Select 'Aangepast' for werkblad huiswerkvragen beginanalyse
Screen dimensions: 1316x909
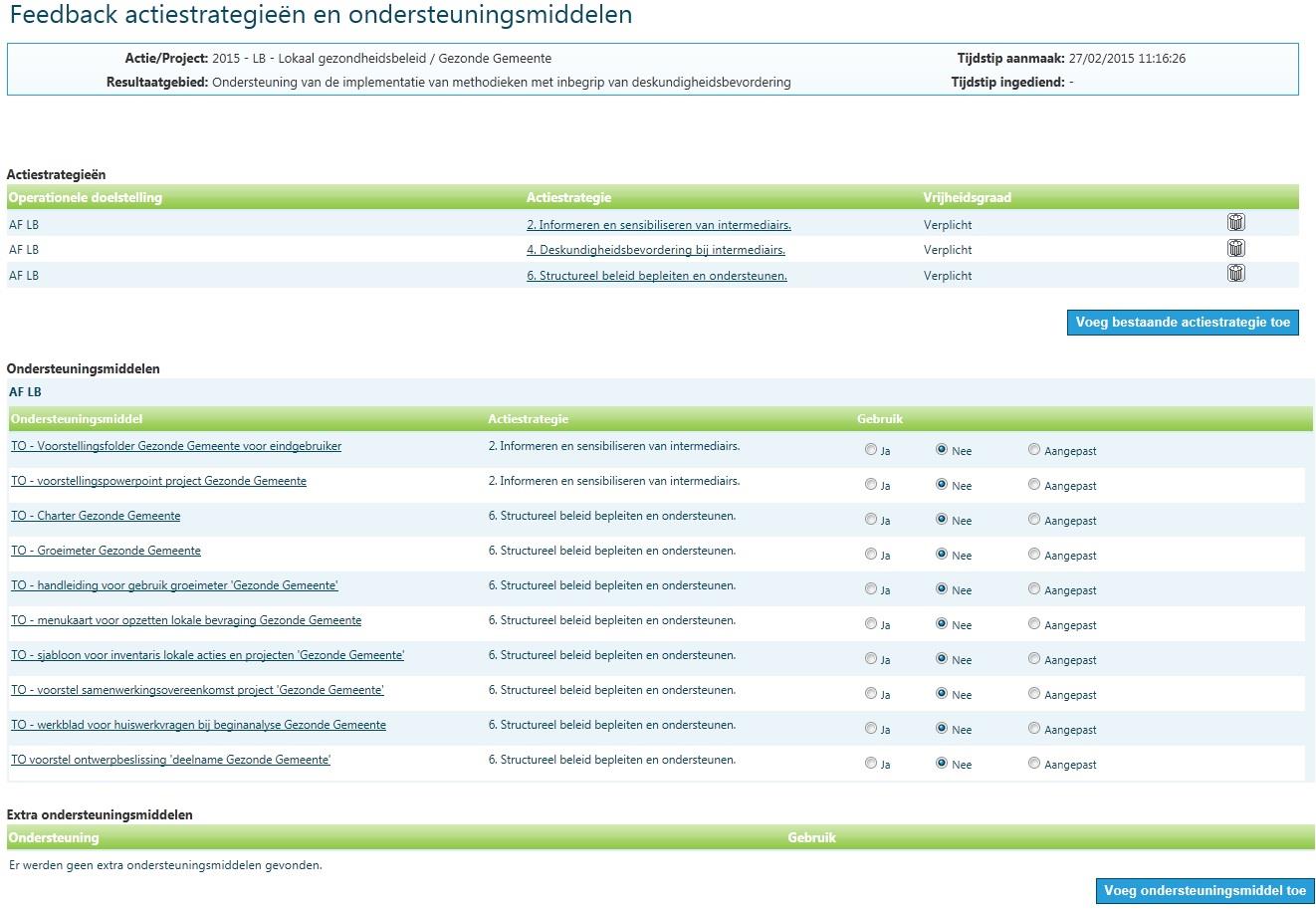(x=1034, y=729)
